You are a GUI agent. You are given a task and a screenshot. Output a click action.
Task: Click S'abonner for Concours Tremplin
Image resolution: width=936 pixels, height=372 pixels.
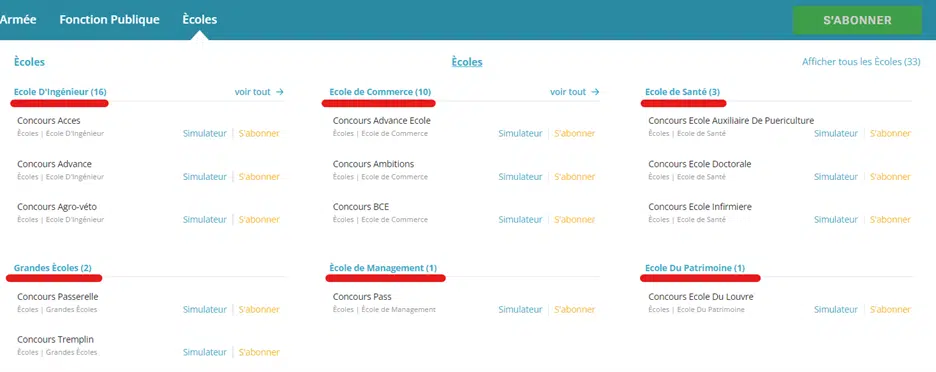click(x=259, y=352)
